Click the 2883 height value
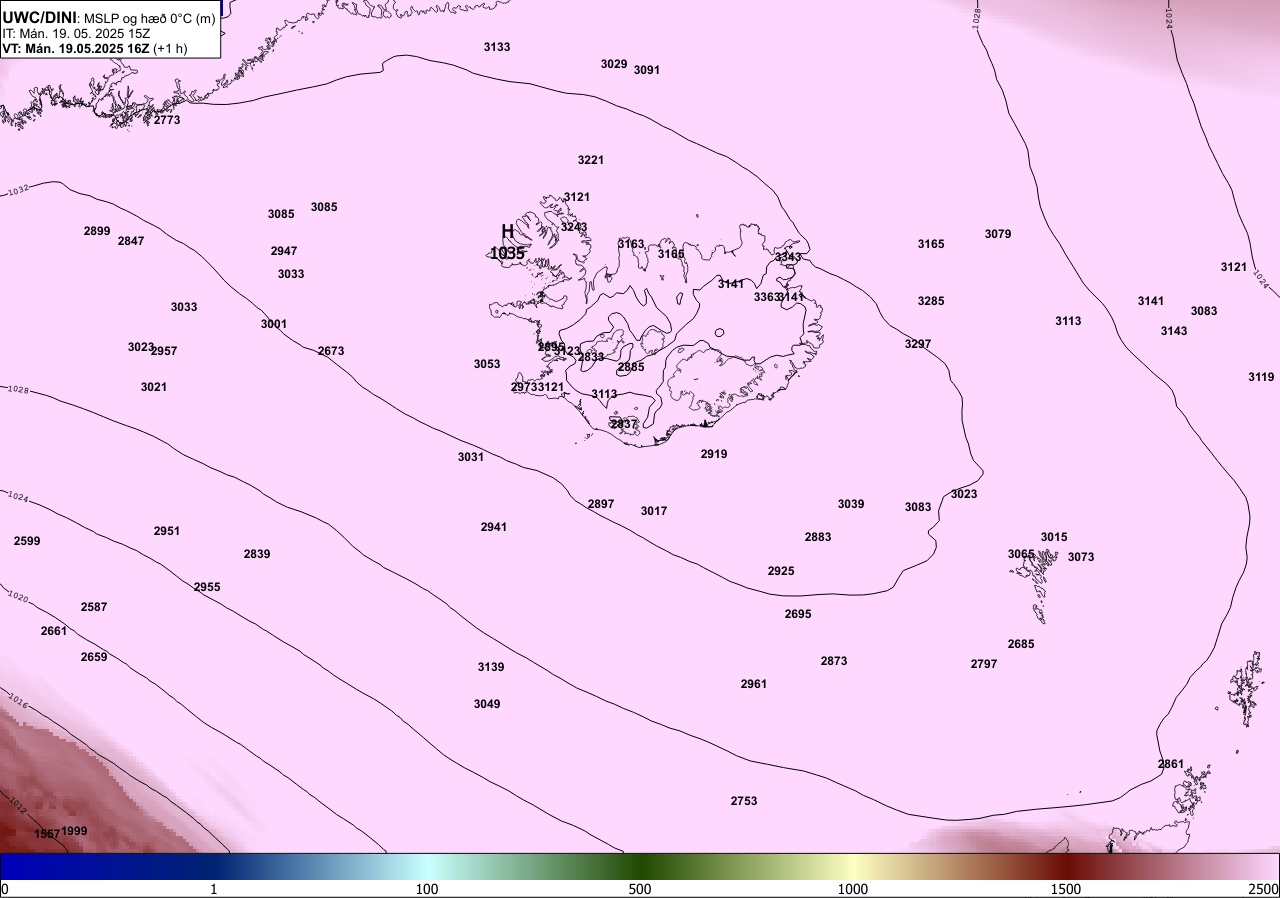 [x=818, y=537]
